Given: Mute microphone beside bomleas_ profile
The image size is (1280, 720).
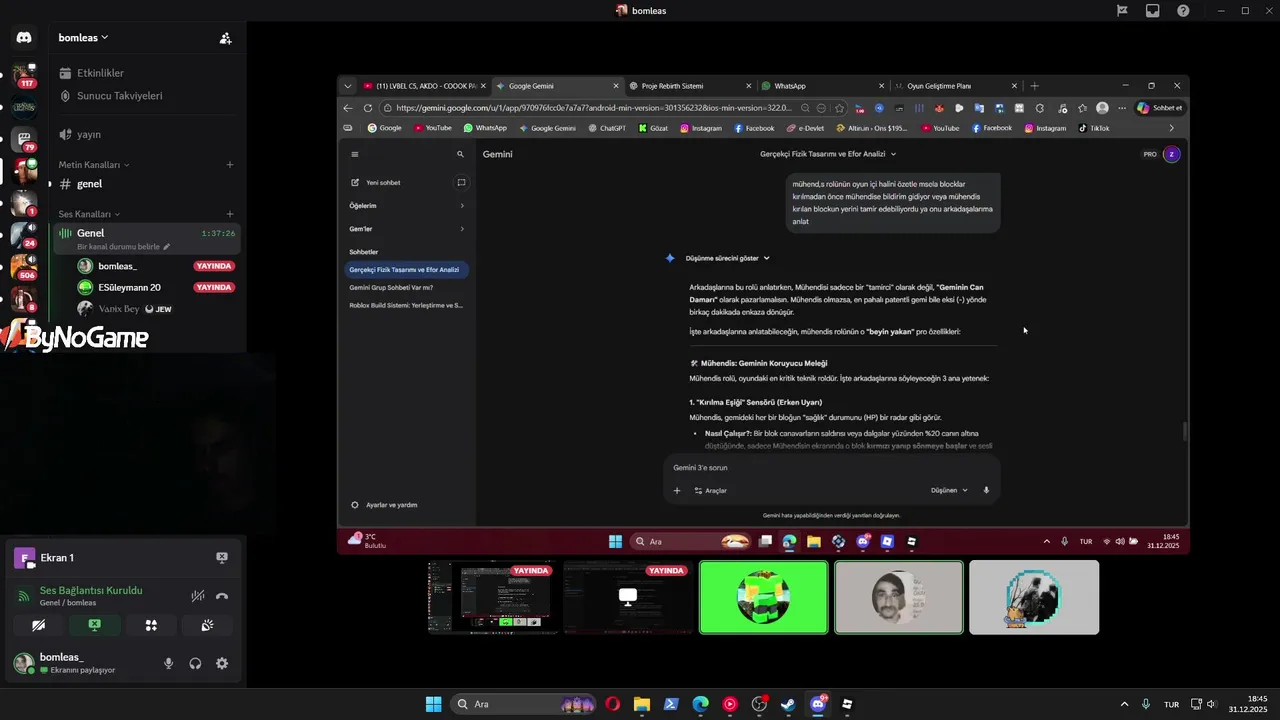Looking at the screenshot, I should (x=168, y=663).
